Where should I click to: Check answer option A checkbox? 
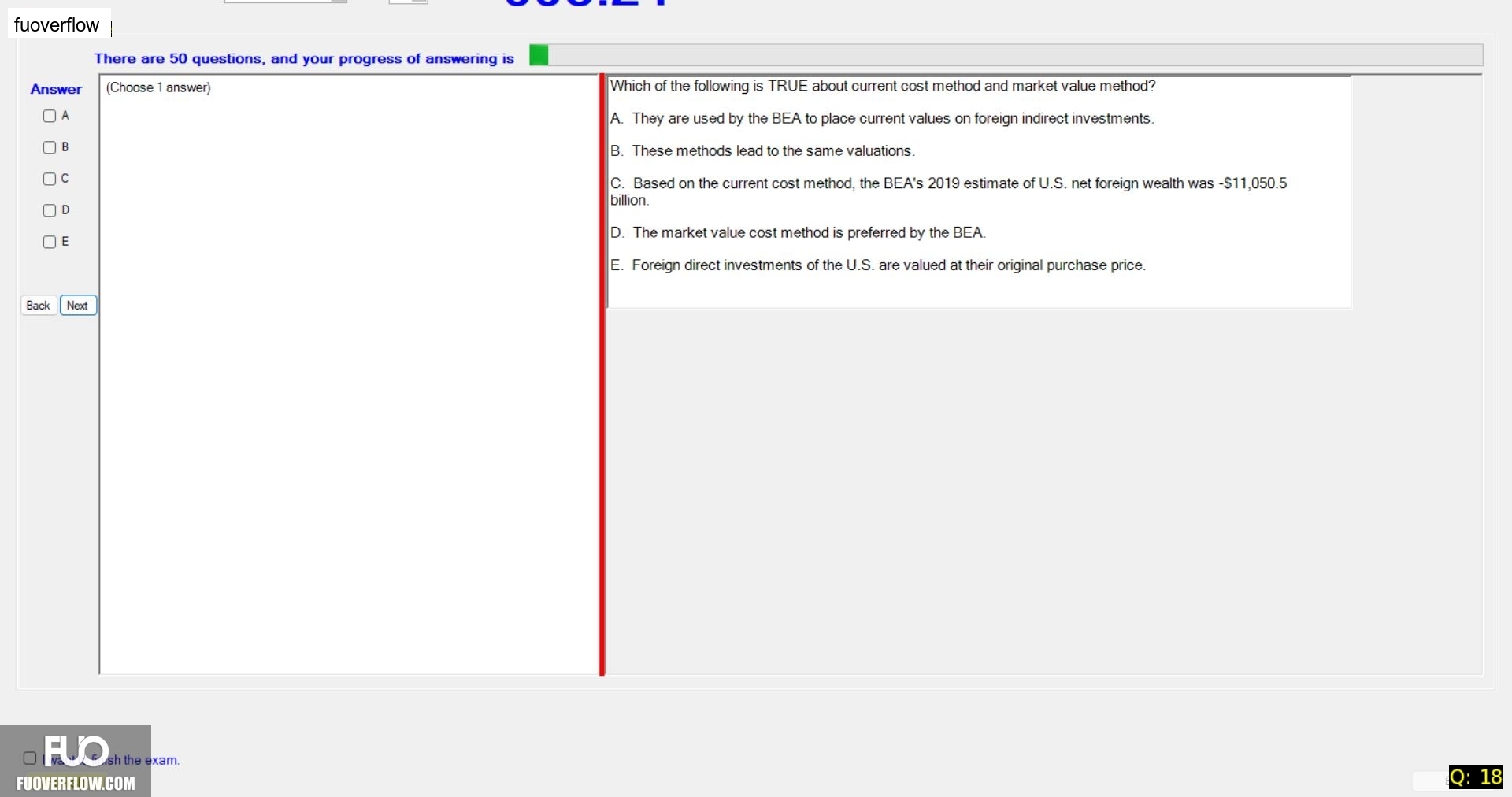click(50, 116)
